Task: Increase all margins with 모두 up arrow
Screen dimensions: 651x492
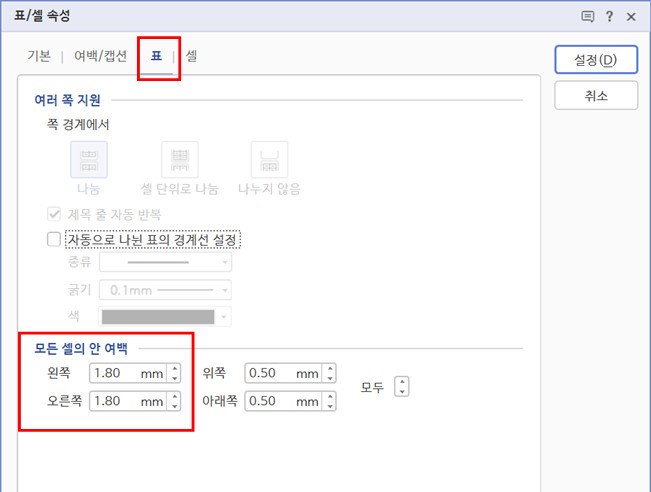Action: (402, 382)
